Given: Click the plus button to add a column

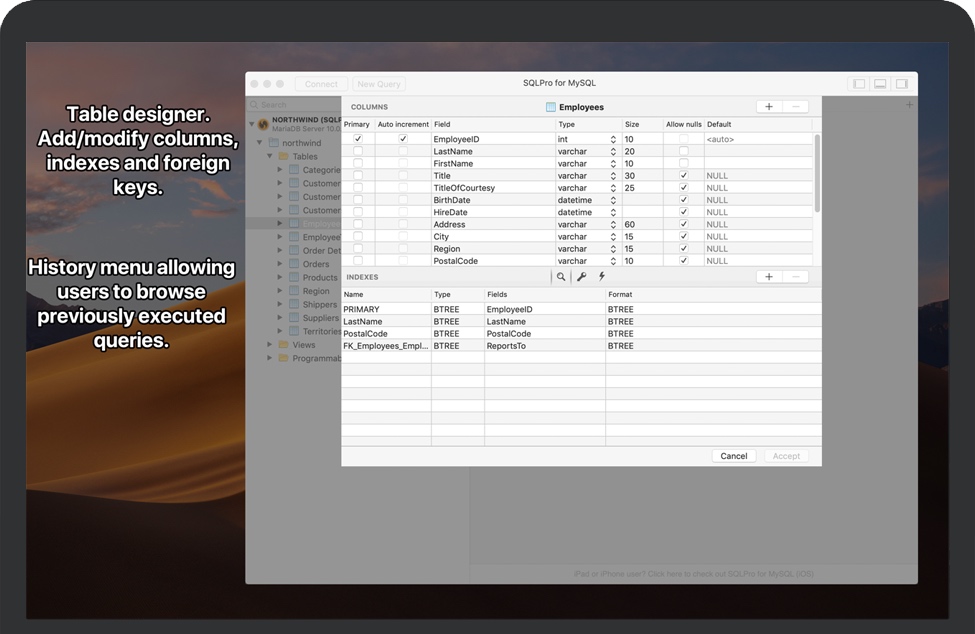Looking at the screenshot, I should (x=768, y=106).
